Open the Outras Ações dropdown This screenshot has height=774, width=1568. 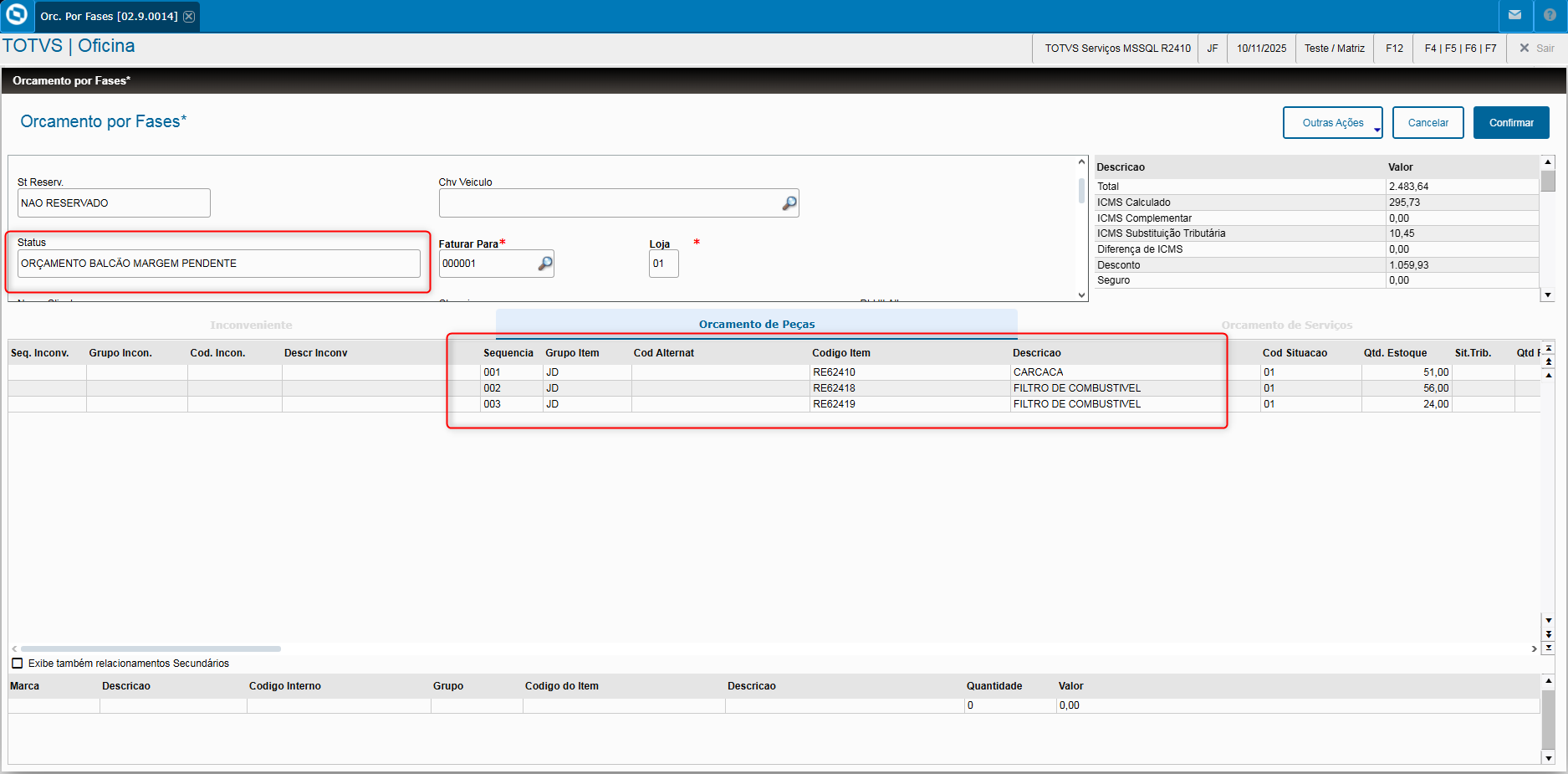1333,123
